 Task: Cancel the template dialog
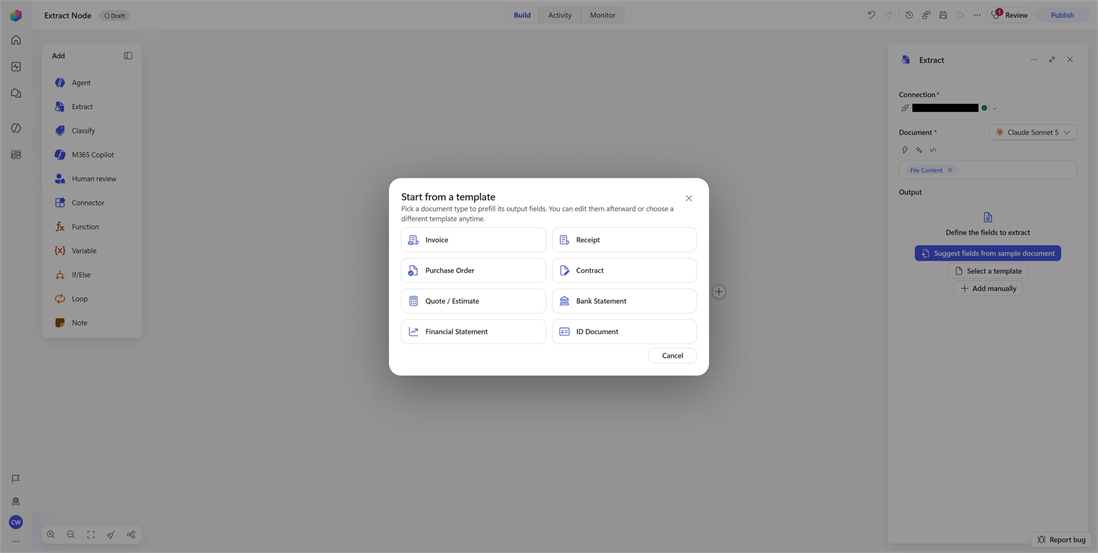click(672, 356)
